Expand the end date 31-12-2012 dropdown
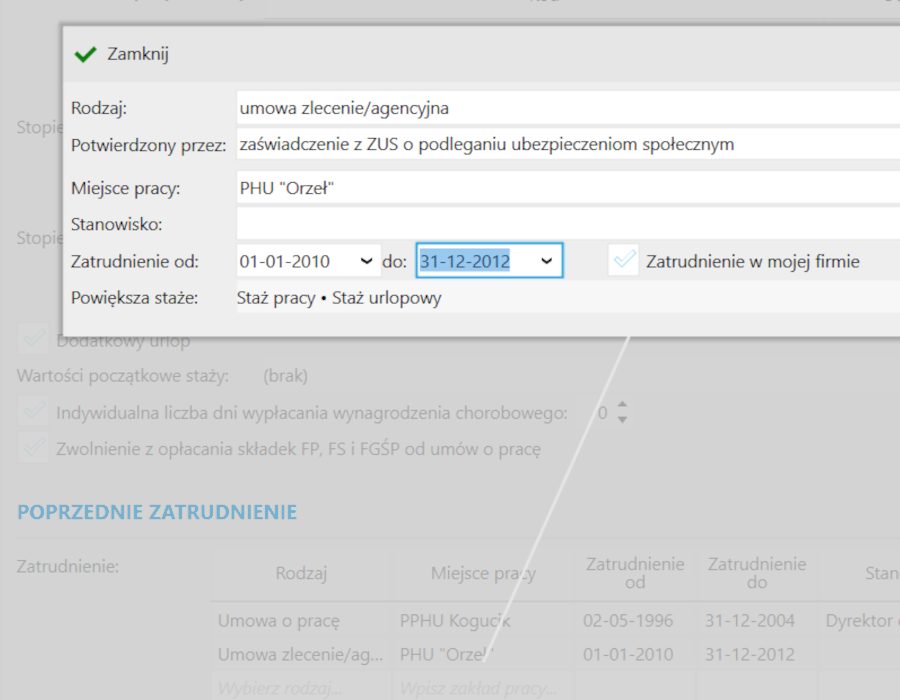The image size is (900, 700). (x=546, y=262)
